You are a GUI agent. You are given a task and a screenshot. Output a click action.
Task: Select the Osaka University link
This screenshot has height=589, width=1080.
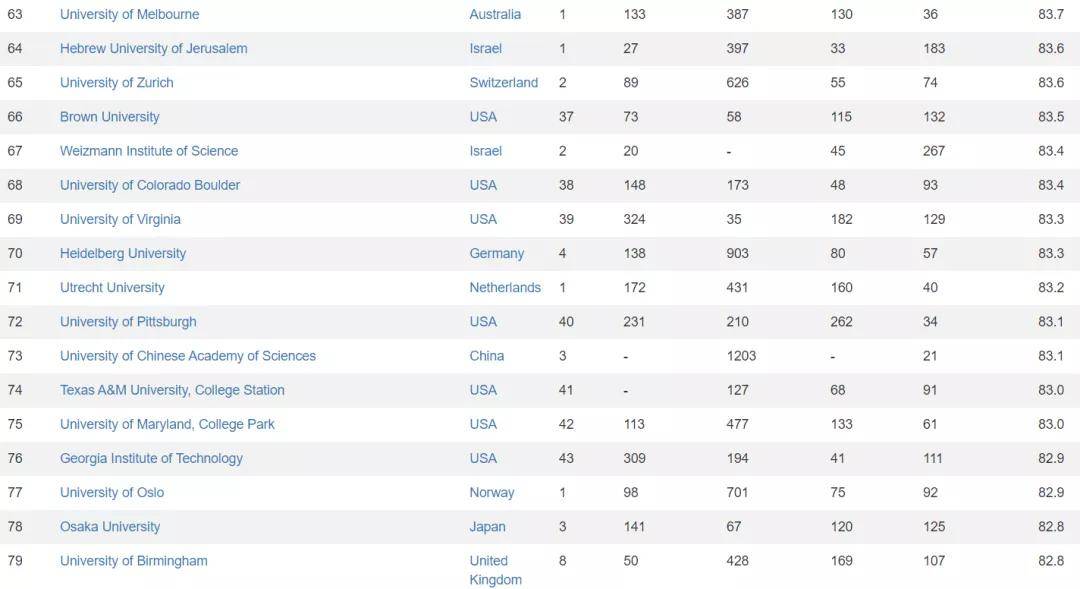[x=110, y=527]
